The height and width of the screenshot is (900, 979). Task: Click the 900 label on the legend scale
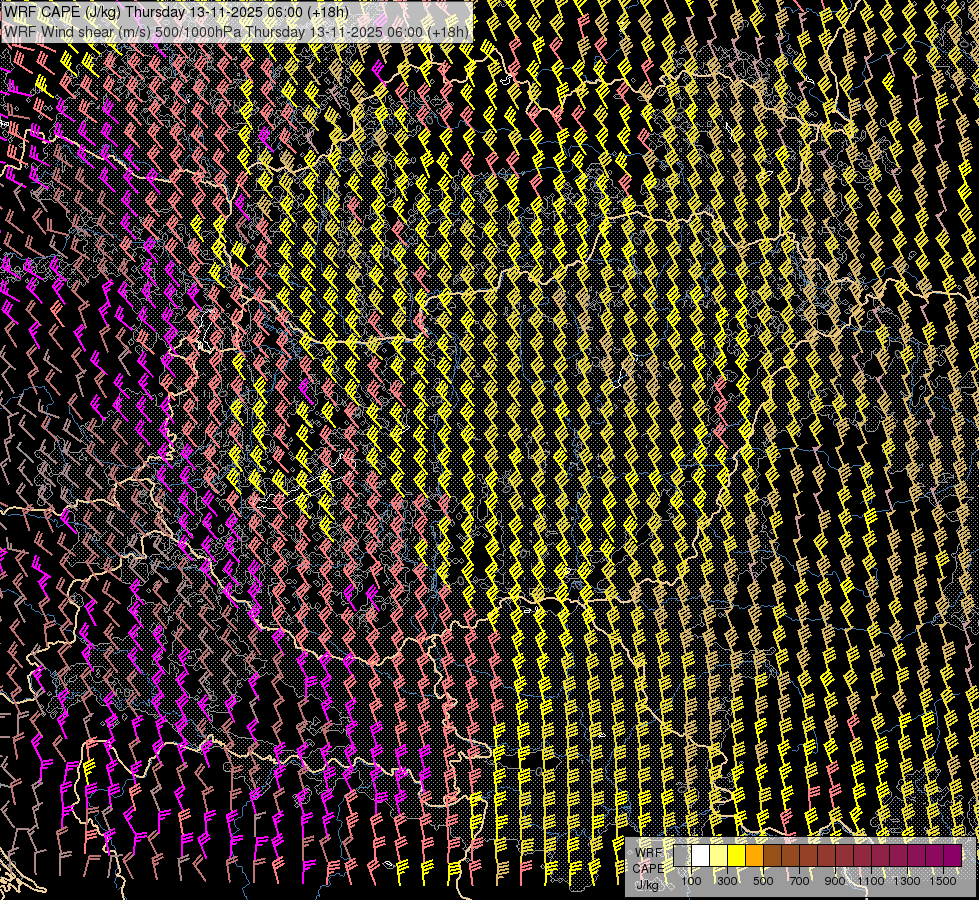tap(835, 881)
